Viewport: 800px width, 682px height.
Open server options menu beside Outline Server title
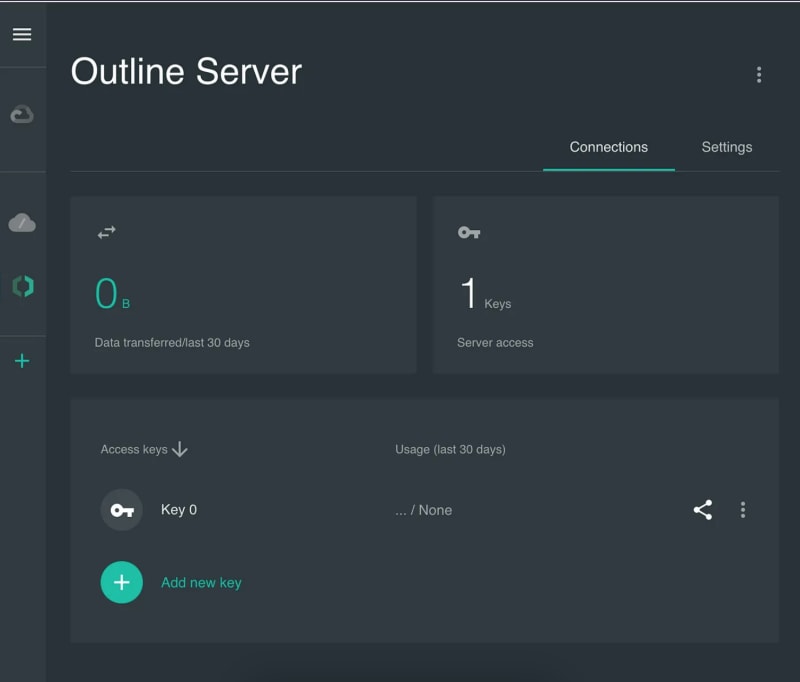coord(759,74)
